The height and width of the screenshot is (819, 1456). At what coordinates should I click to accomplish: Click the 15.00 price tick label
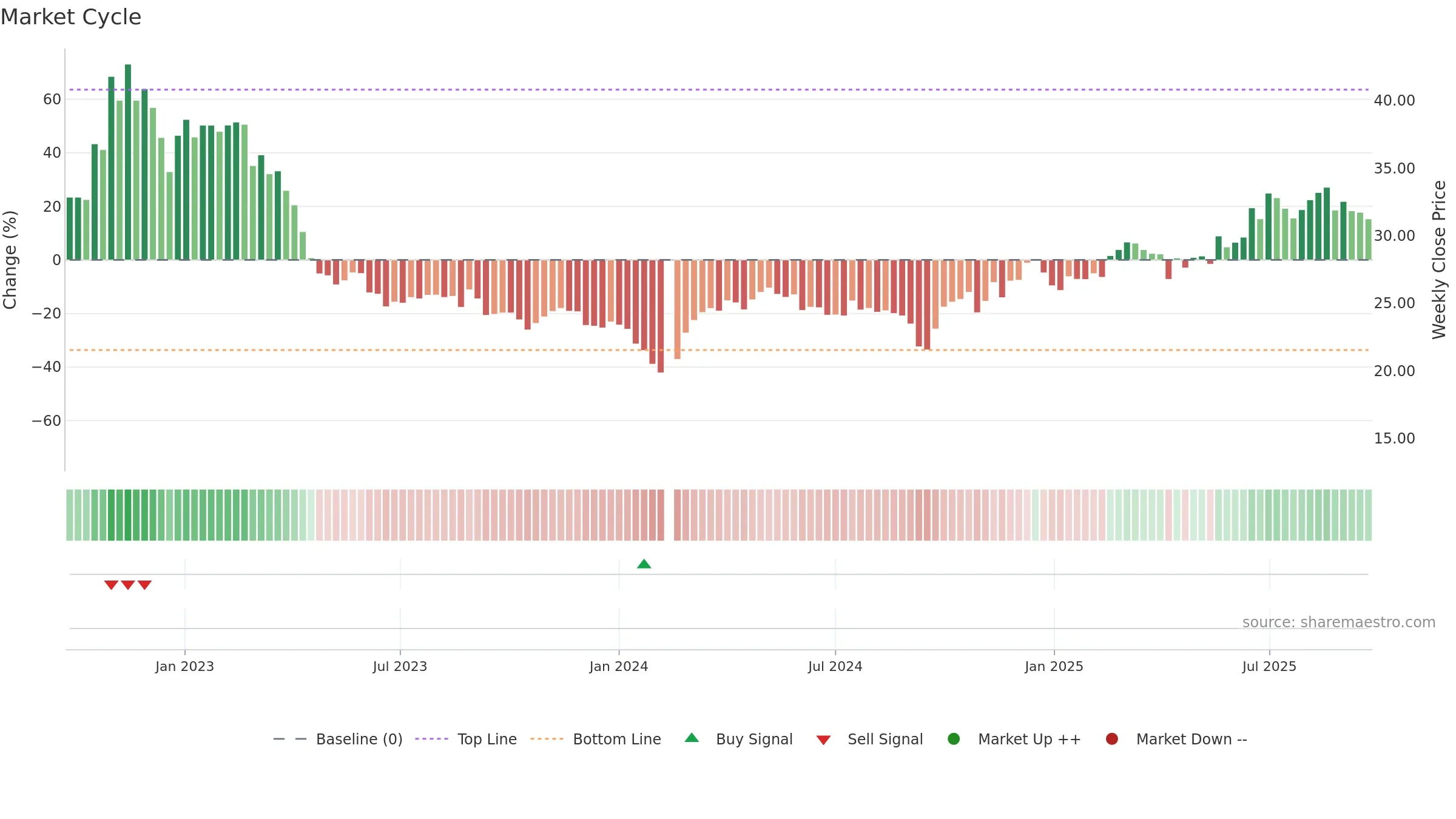point(1394,438)
